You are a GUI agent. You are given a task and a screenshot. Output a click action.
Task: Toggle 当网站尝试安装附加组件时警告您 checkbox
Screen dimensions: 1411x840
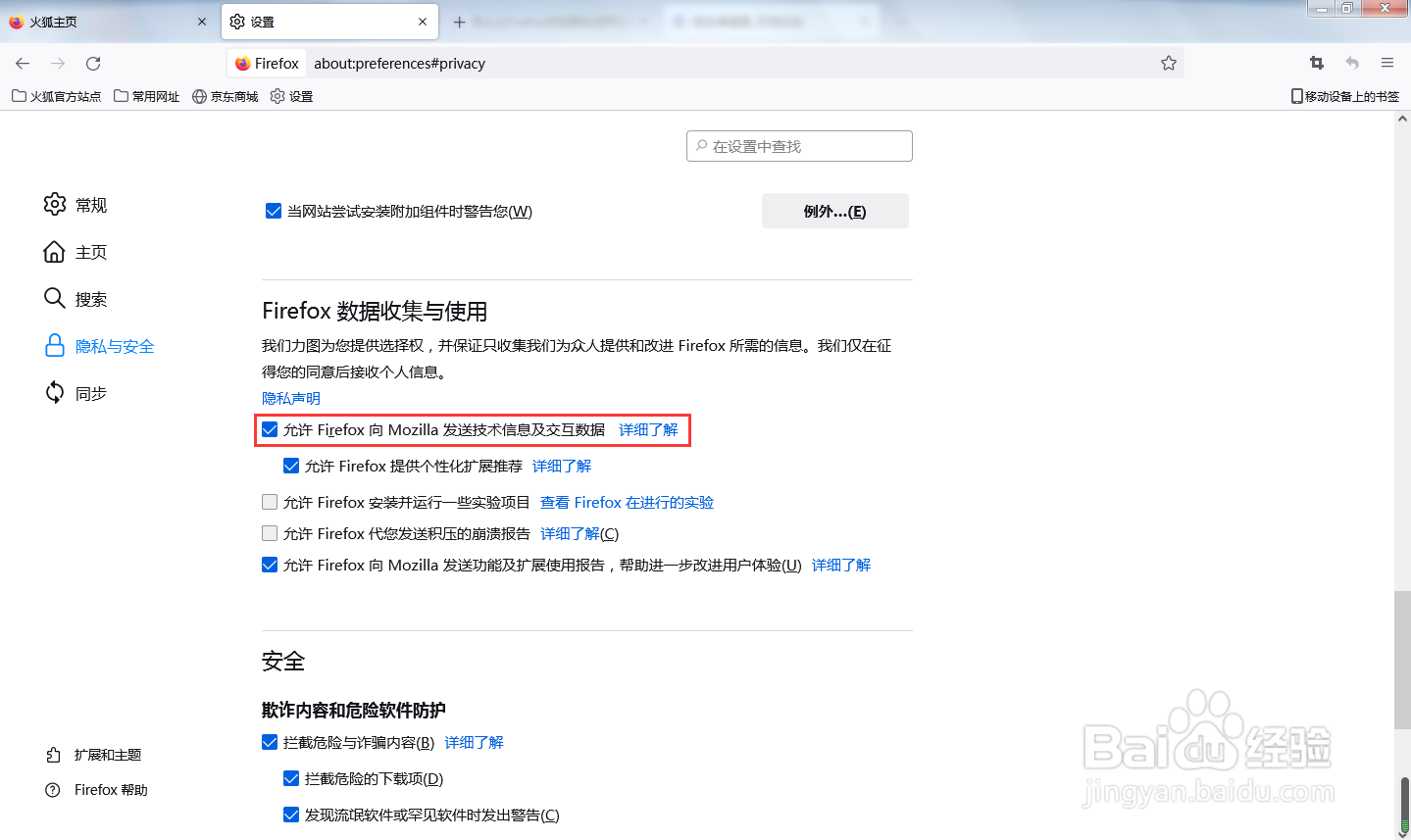pyautogui.click(x=274, y=211)
